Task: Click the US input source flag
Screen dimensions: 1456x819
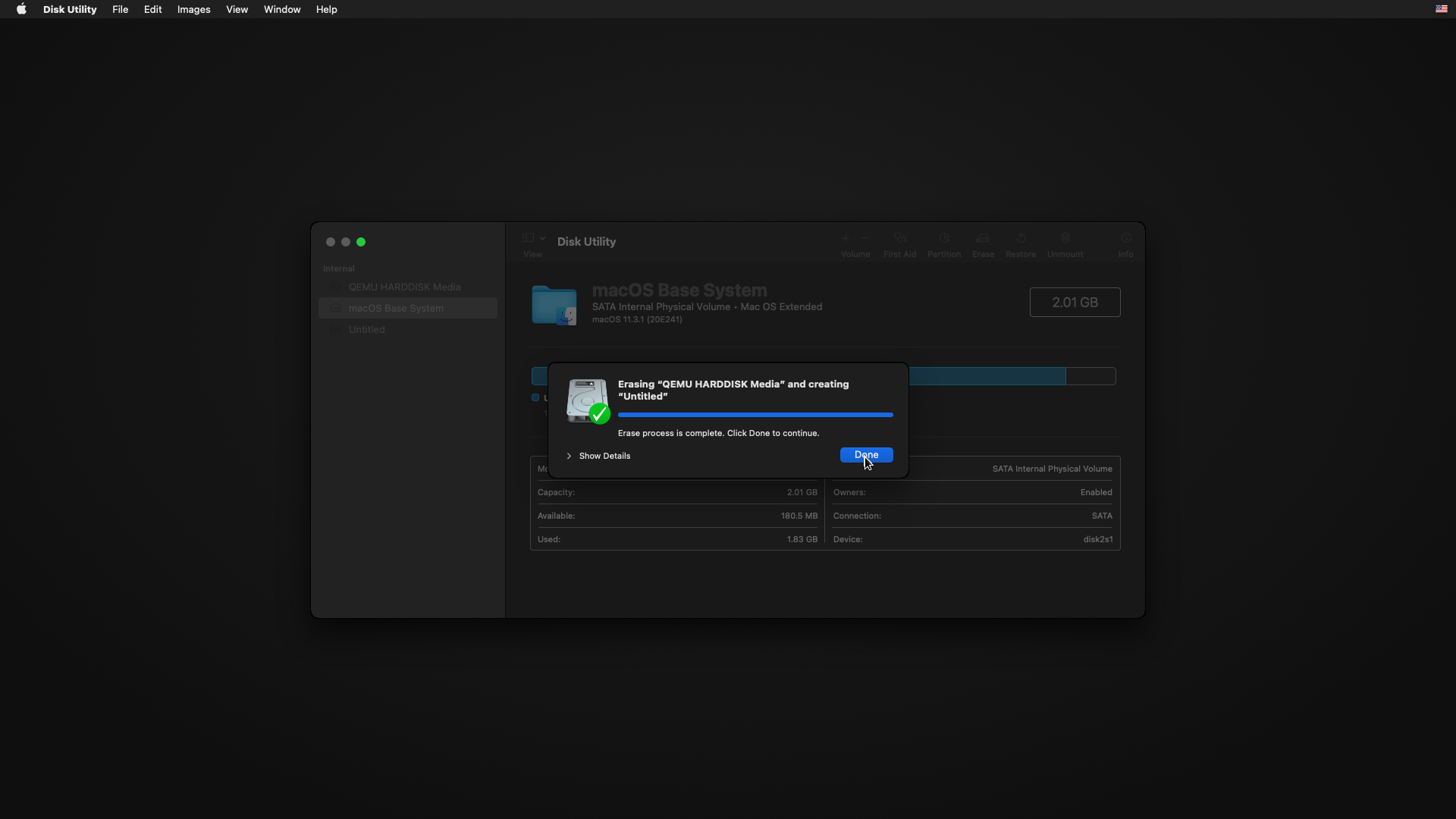Action: [x=1441, y=9]
